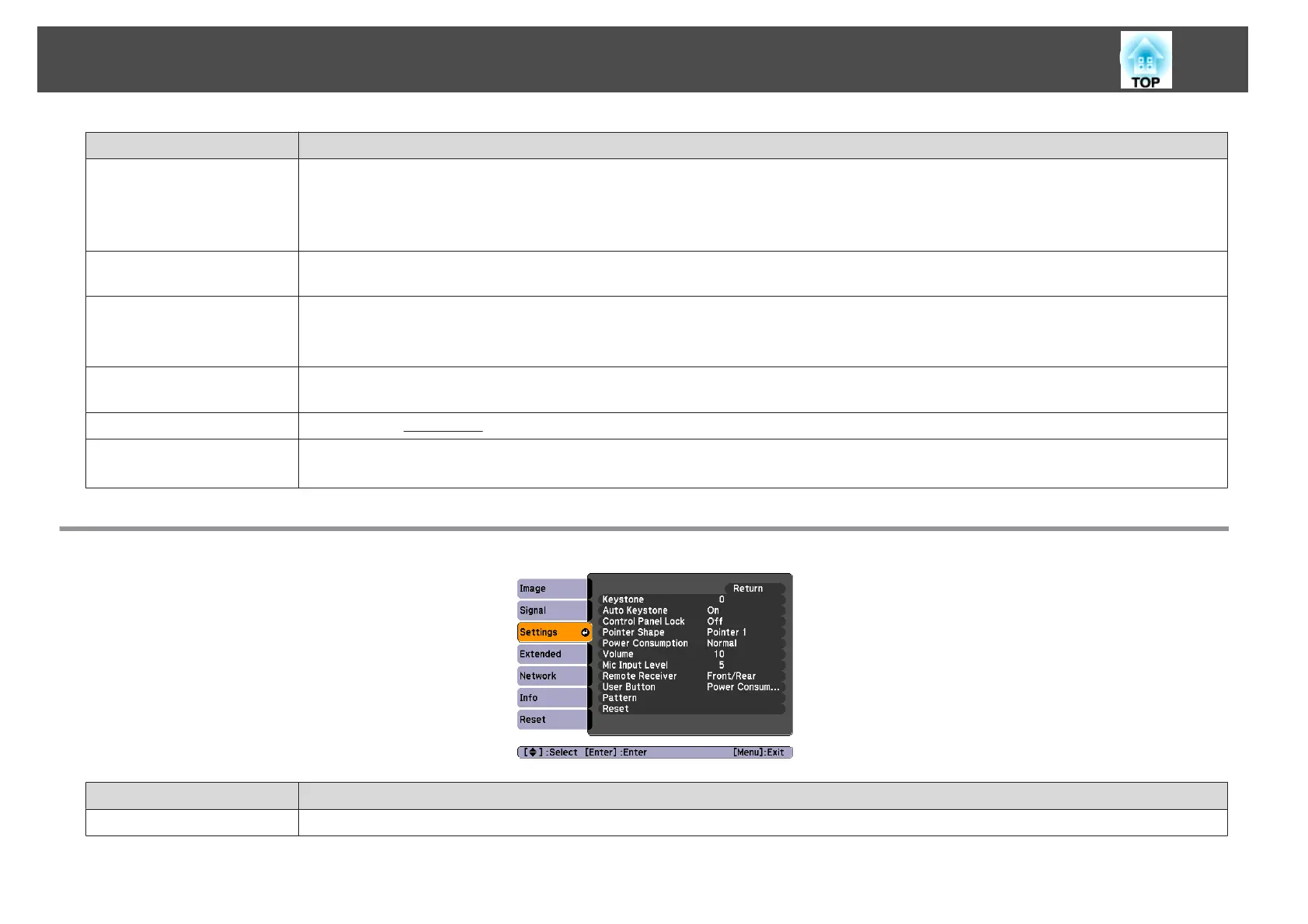Image resolution: width=1308 pixels, height=924 pixels.
Task: Click the Auto Keystone 'On' value
Action: pos(713,610)
